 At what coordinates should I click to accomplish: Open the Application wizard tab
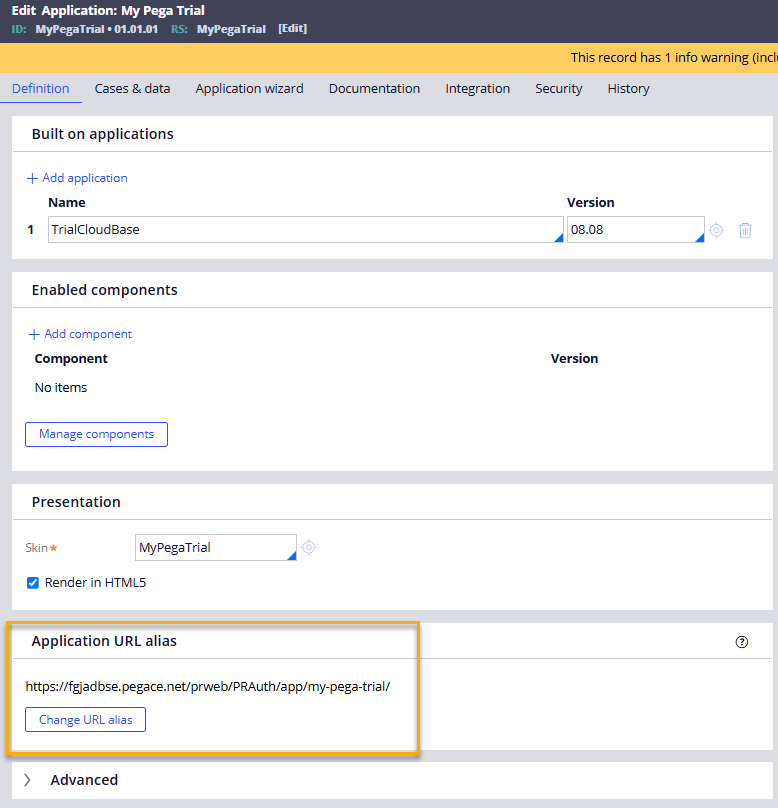pyautogui.click(x=249, y=88)
